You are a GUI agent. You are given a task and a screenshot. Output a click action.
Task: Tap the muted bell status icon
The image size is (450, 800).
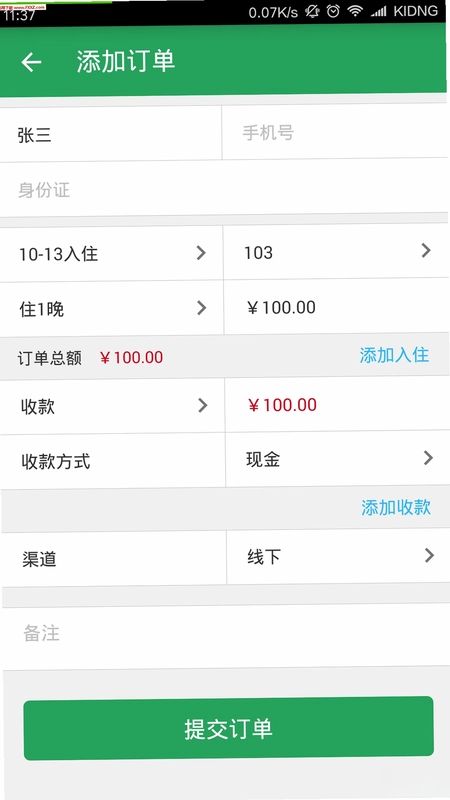[x=312, y=11]
